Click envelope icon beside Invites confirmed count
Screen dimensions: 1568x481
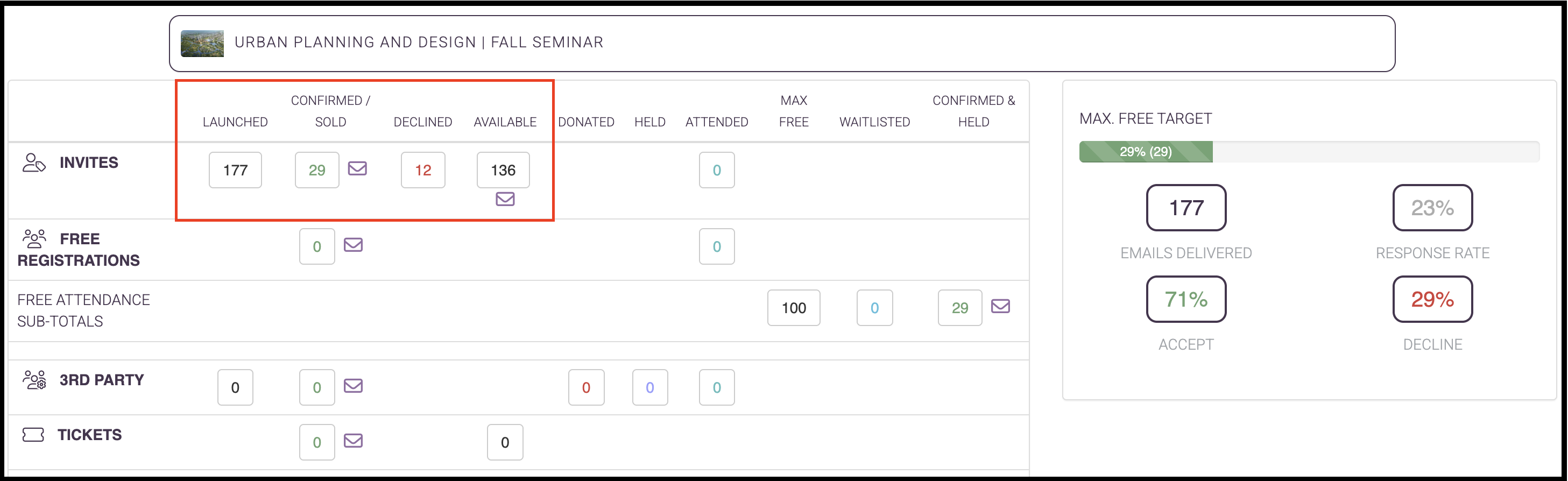coord(357,168)
